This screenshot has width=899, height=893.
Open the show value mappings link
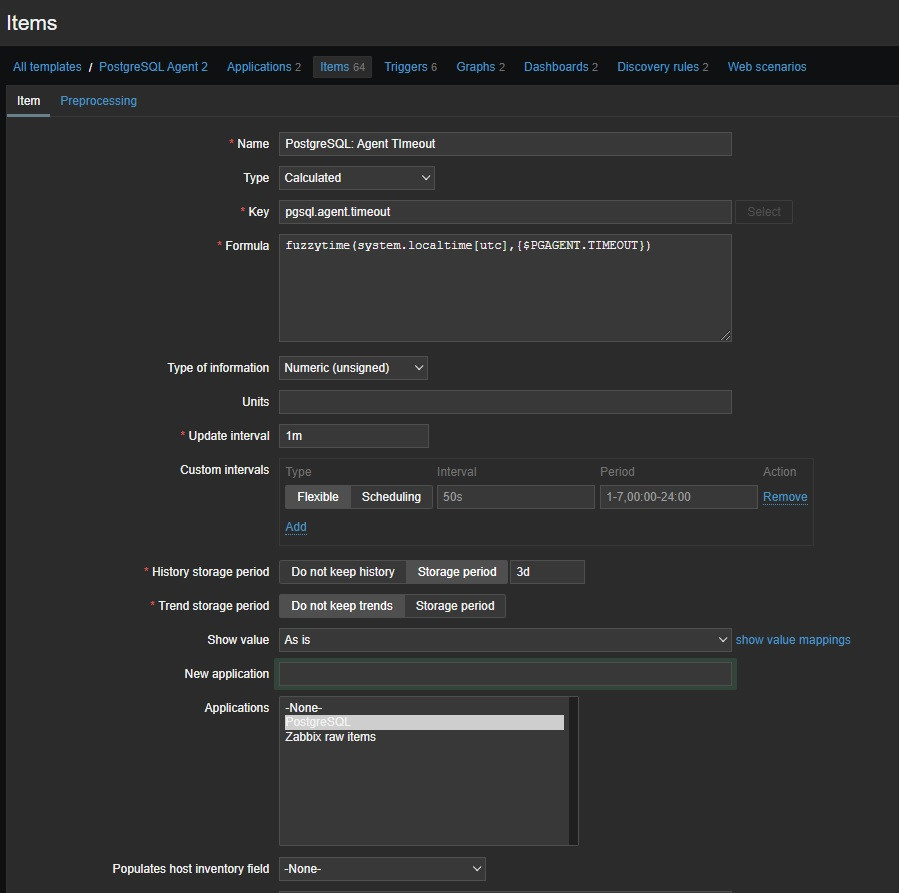point(793,640)
